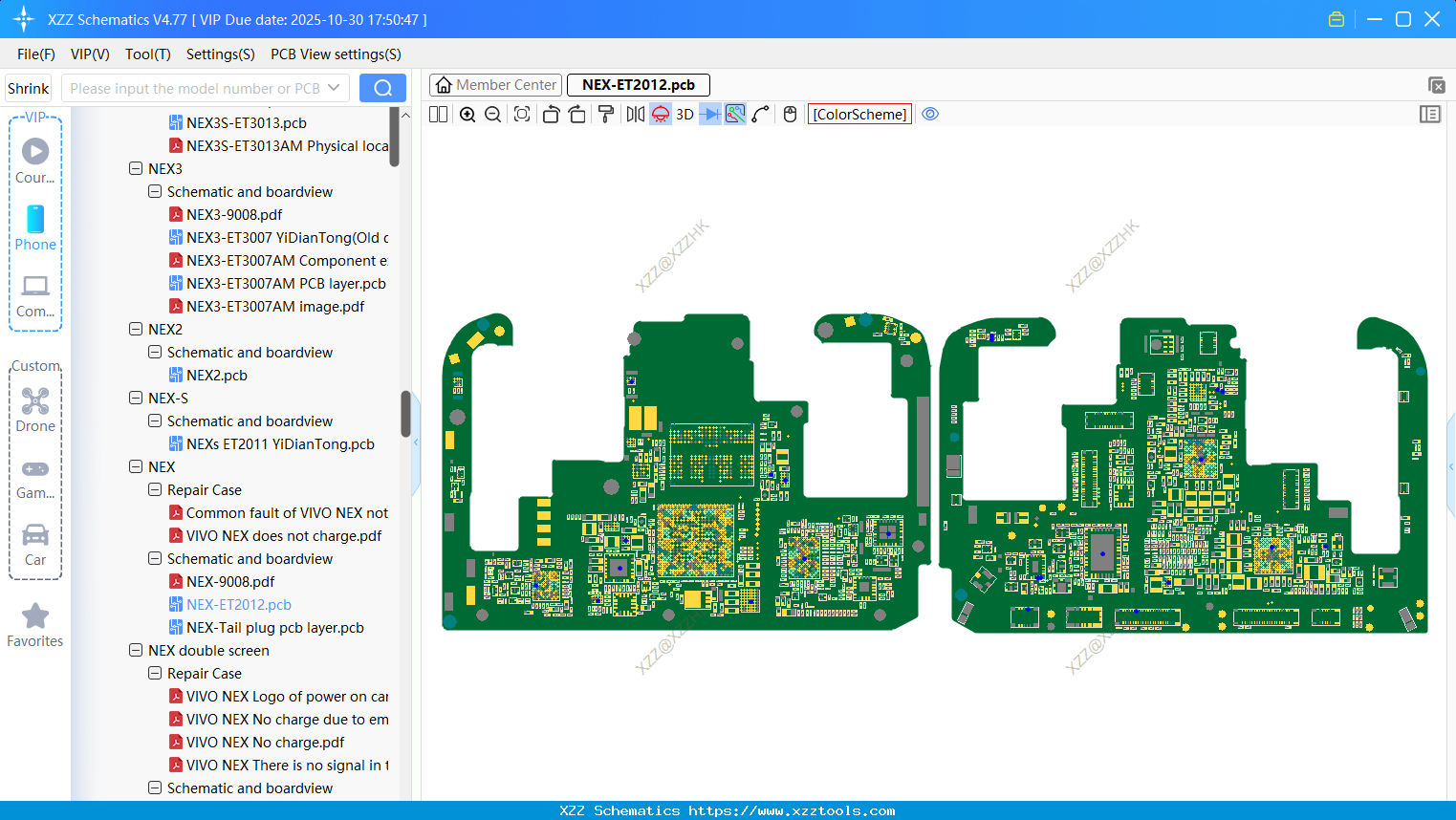The width and height of the screenshot is (1456, 820).
Task: Click the zoom in magnifier icon
Action: click(x=467, y=115)
